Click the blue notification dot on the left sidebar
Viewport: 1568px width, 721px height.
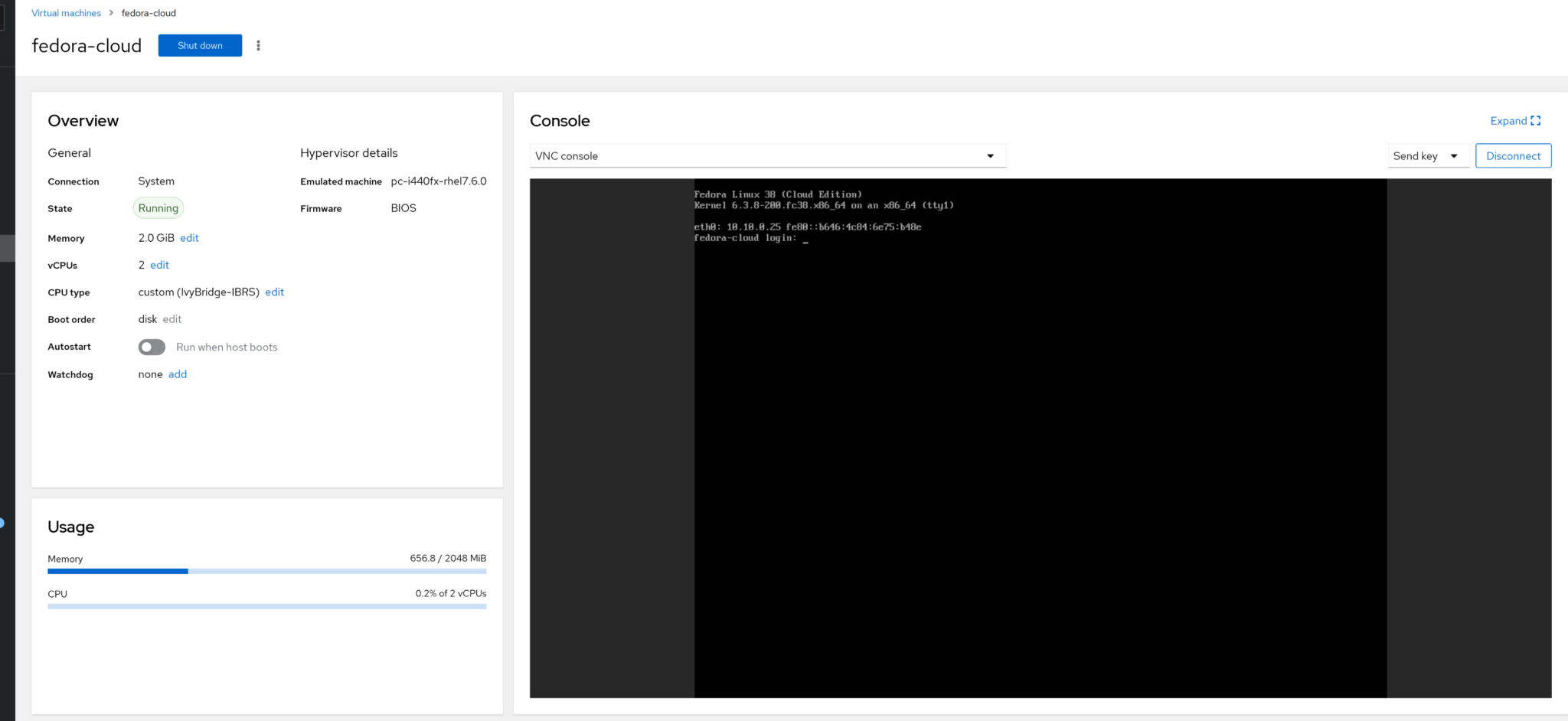click(x=3, y=523)
